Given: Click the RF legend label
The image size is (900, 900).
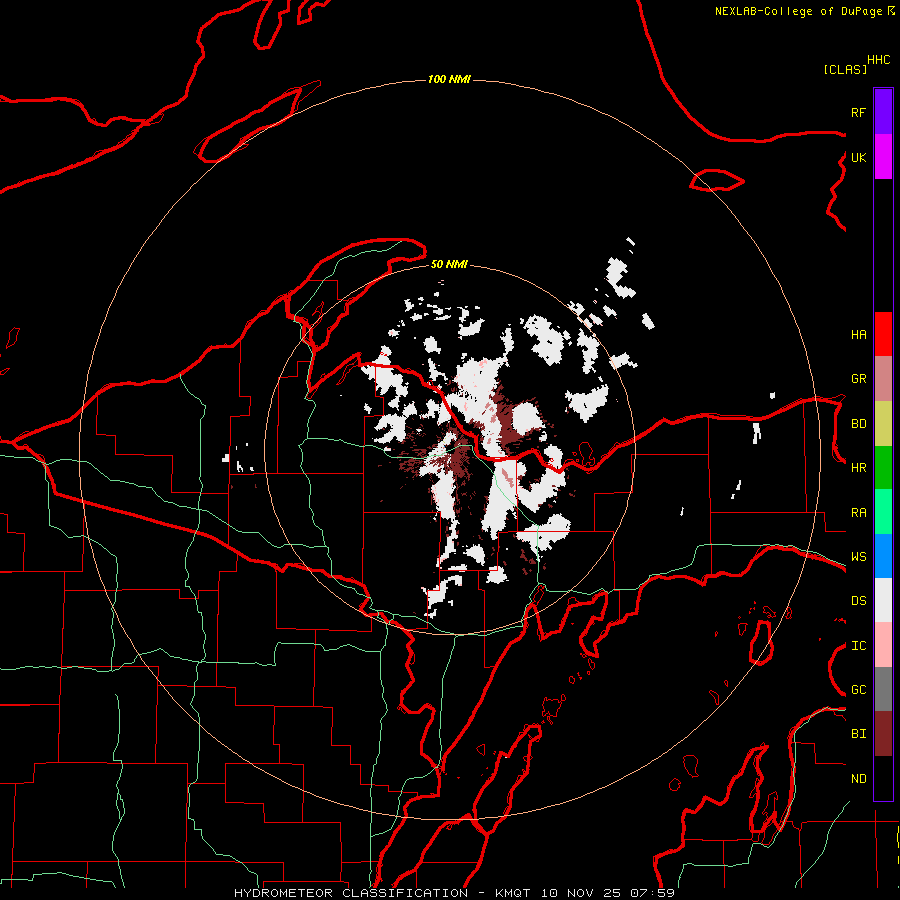Looking at the screenshot, I should click(x=858, y=112).
